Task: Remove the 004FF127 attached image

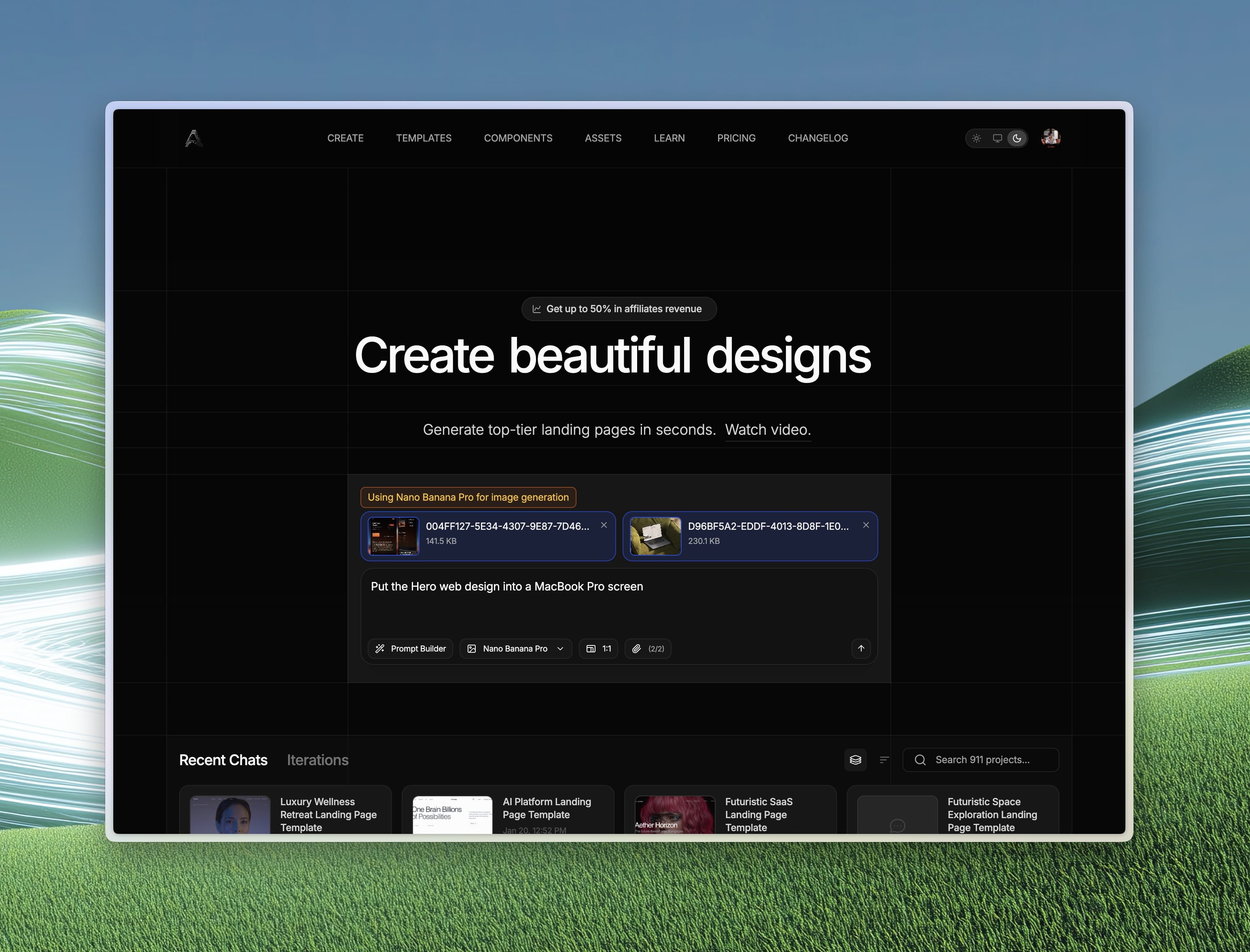Action: tap(604, 525)
